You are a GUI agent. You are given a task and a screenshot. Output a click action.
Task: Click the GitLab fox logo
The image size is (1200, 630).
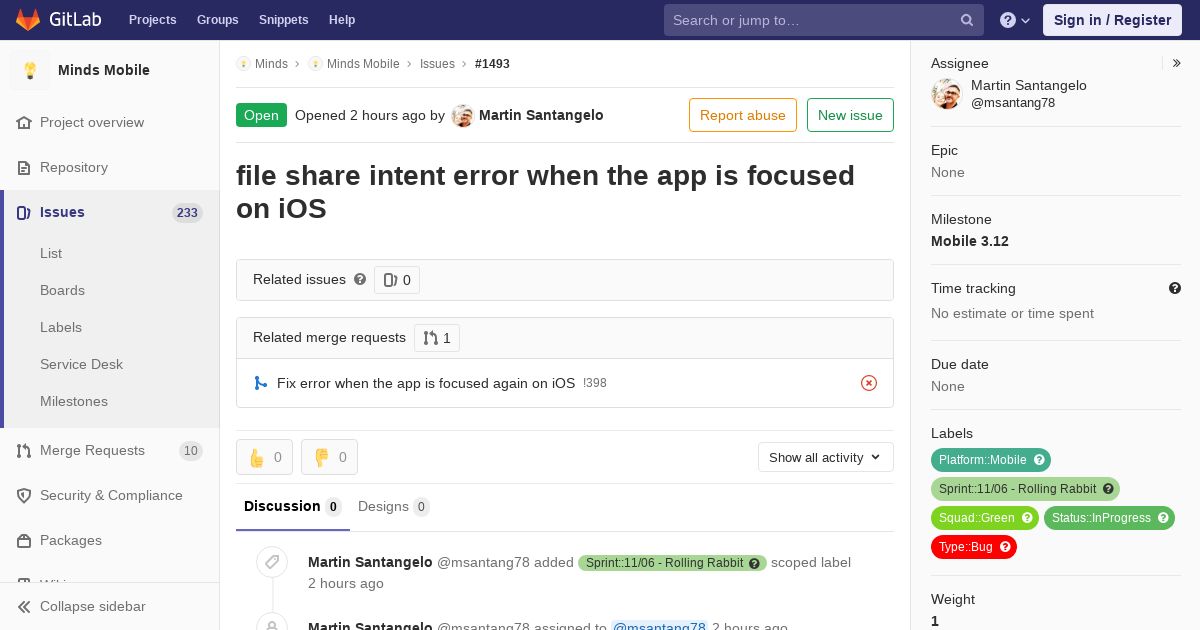pos(28,20)
